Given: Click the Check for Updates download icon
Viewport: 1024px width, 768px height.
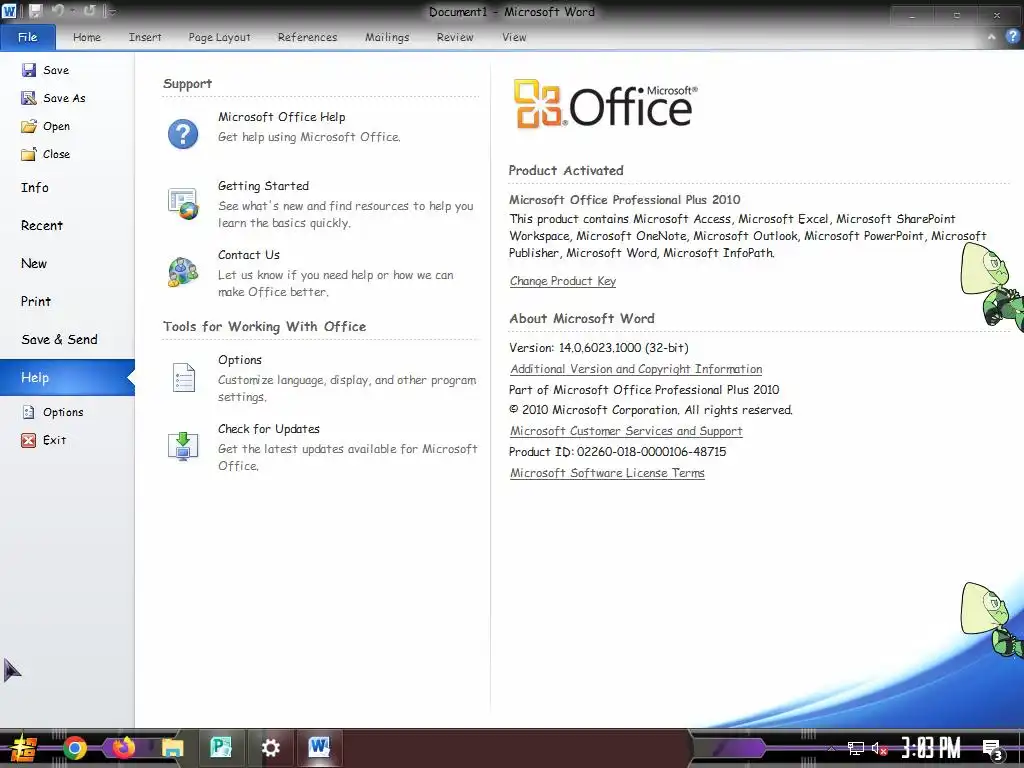Looking at the screenshot, I should (183, 447).
